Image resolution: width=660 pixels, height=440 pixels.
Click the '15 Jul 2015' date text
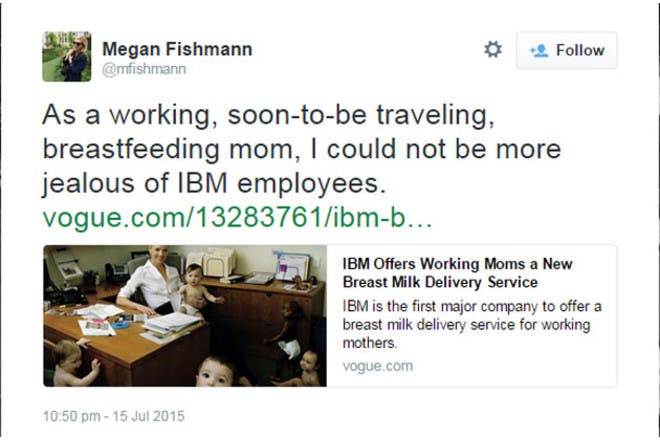tap(149, 416)
